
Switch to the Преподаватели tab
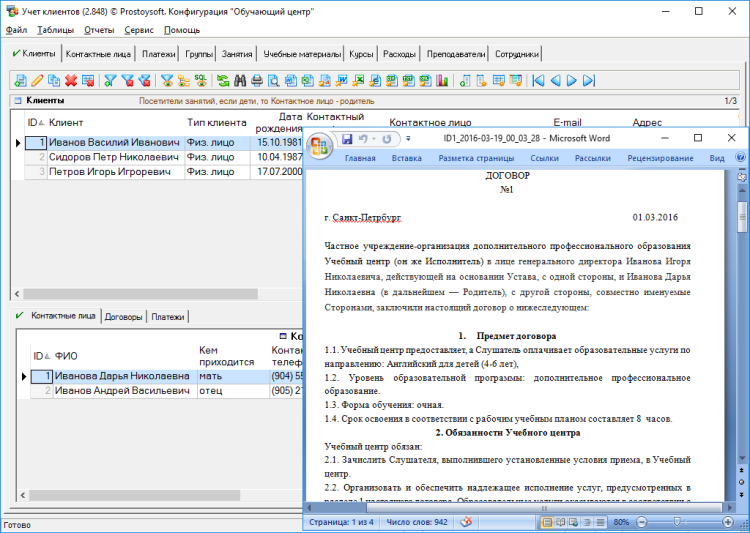[456, 54]
